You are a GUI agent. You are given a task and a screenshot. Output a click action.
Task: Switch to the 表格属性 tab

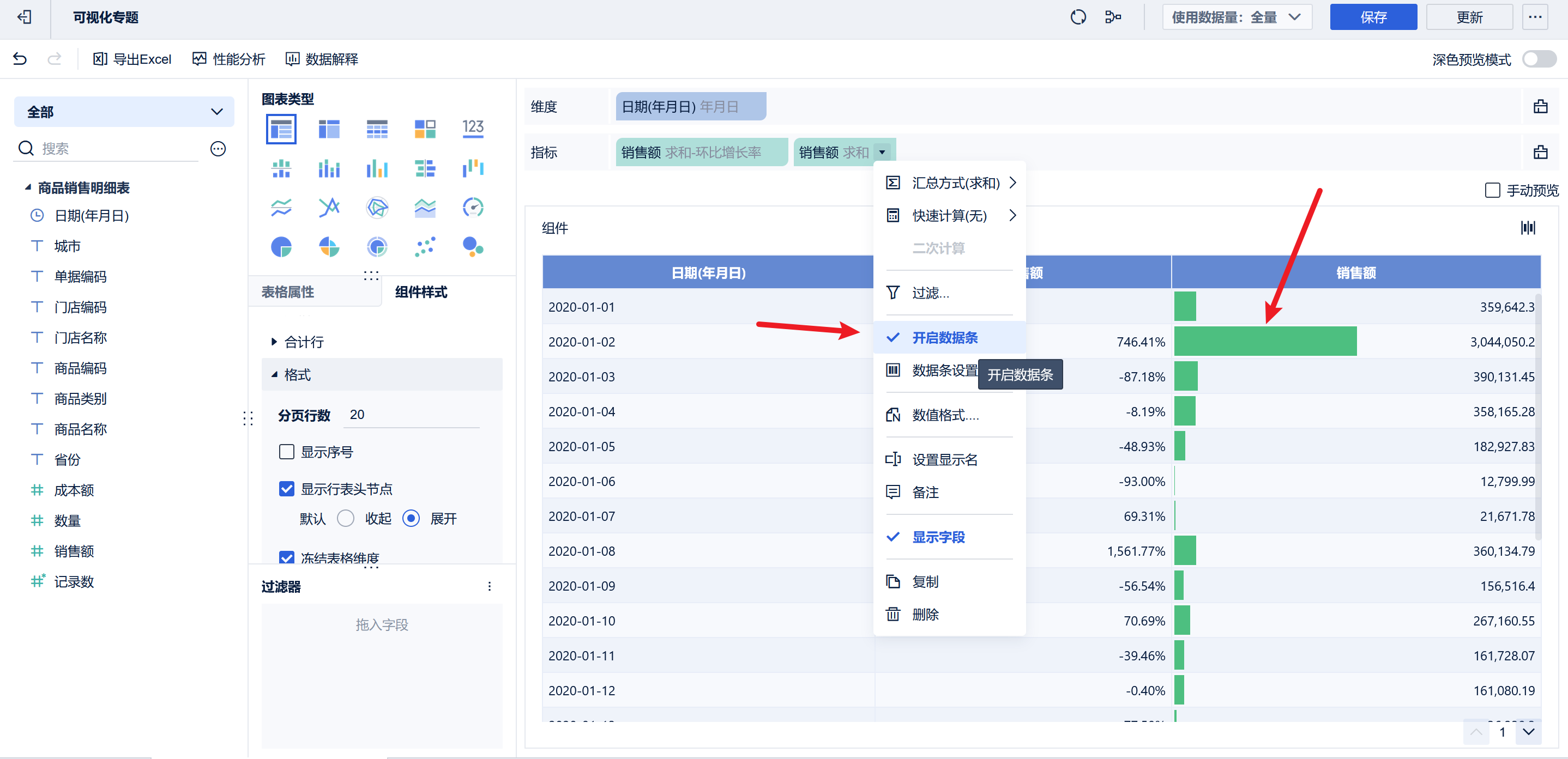click(288, 292)
